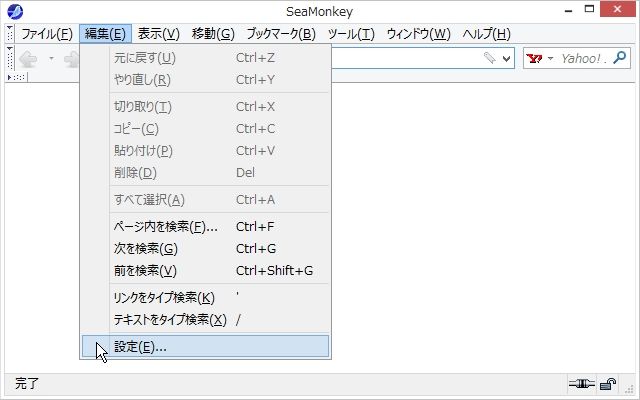This screenshot has height=400, width=640.
Task: Open the ファイル(F) menu
Action: tap(47, 34)
